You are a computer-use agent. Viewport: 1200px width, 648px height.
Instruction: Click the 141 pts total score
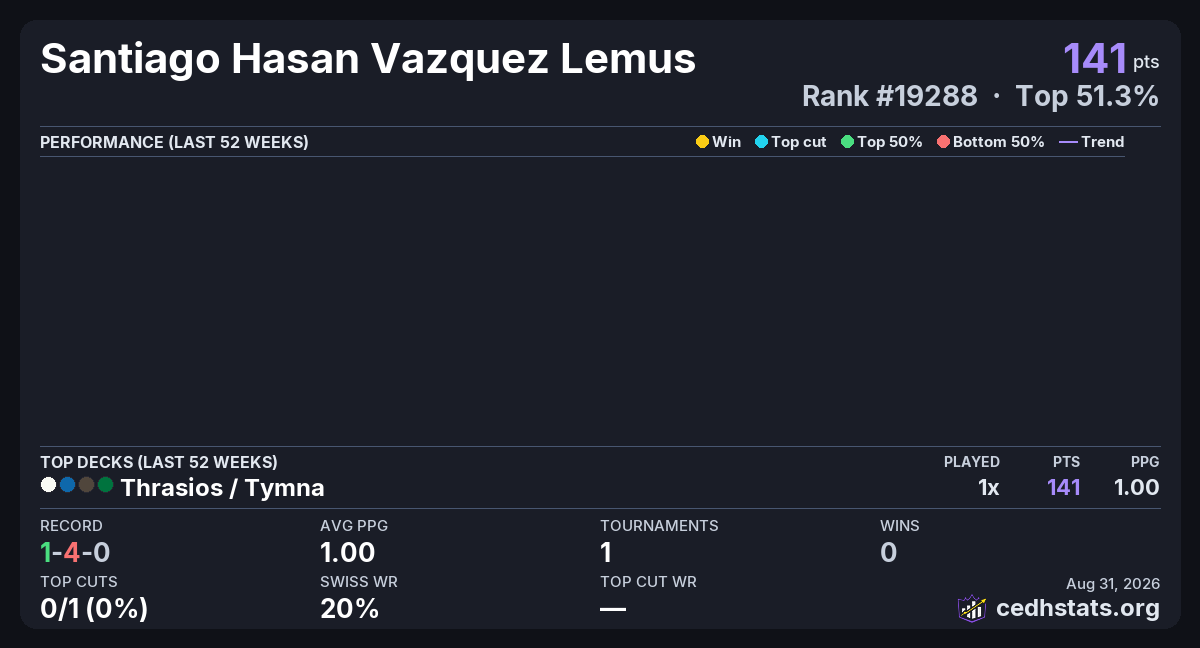pos(1111,58)
